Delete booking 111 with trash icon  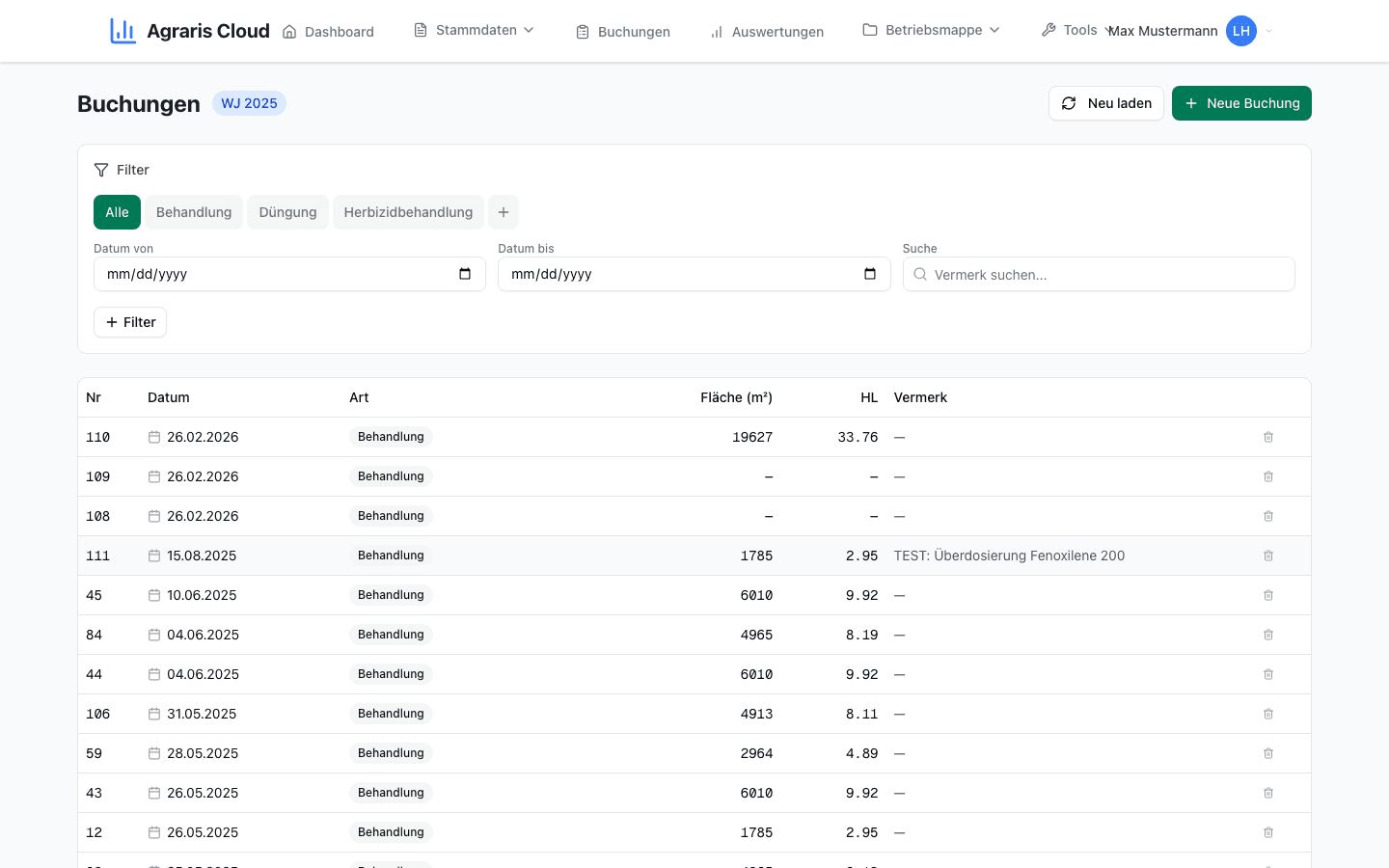(x=1268, y=556)
